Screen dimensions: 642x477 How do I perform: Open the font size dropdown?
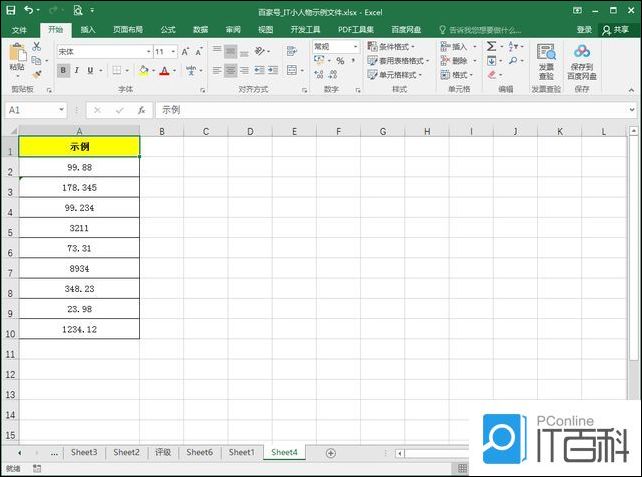coord(173,52)
